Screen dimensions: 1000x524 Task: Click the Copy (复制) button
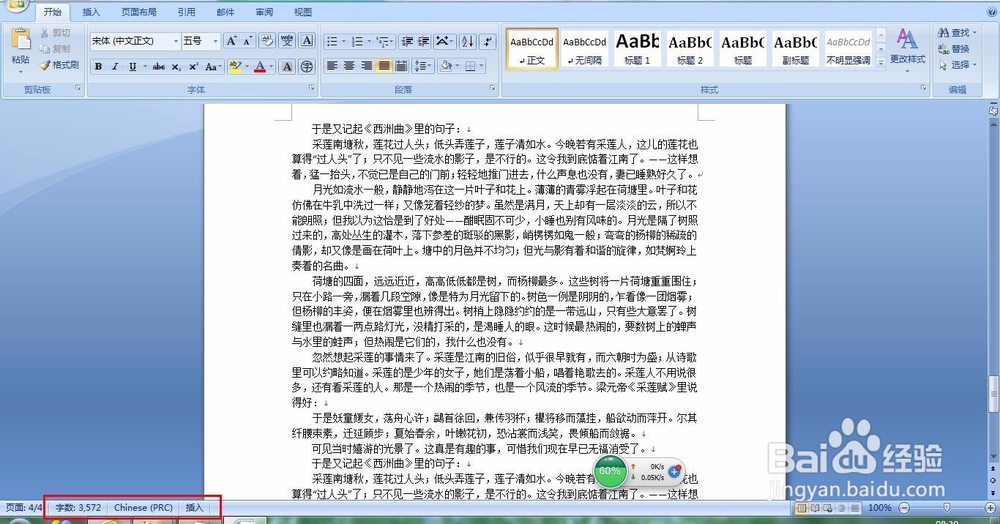pyautogui.click(x=55, y=48)
